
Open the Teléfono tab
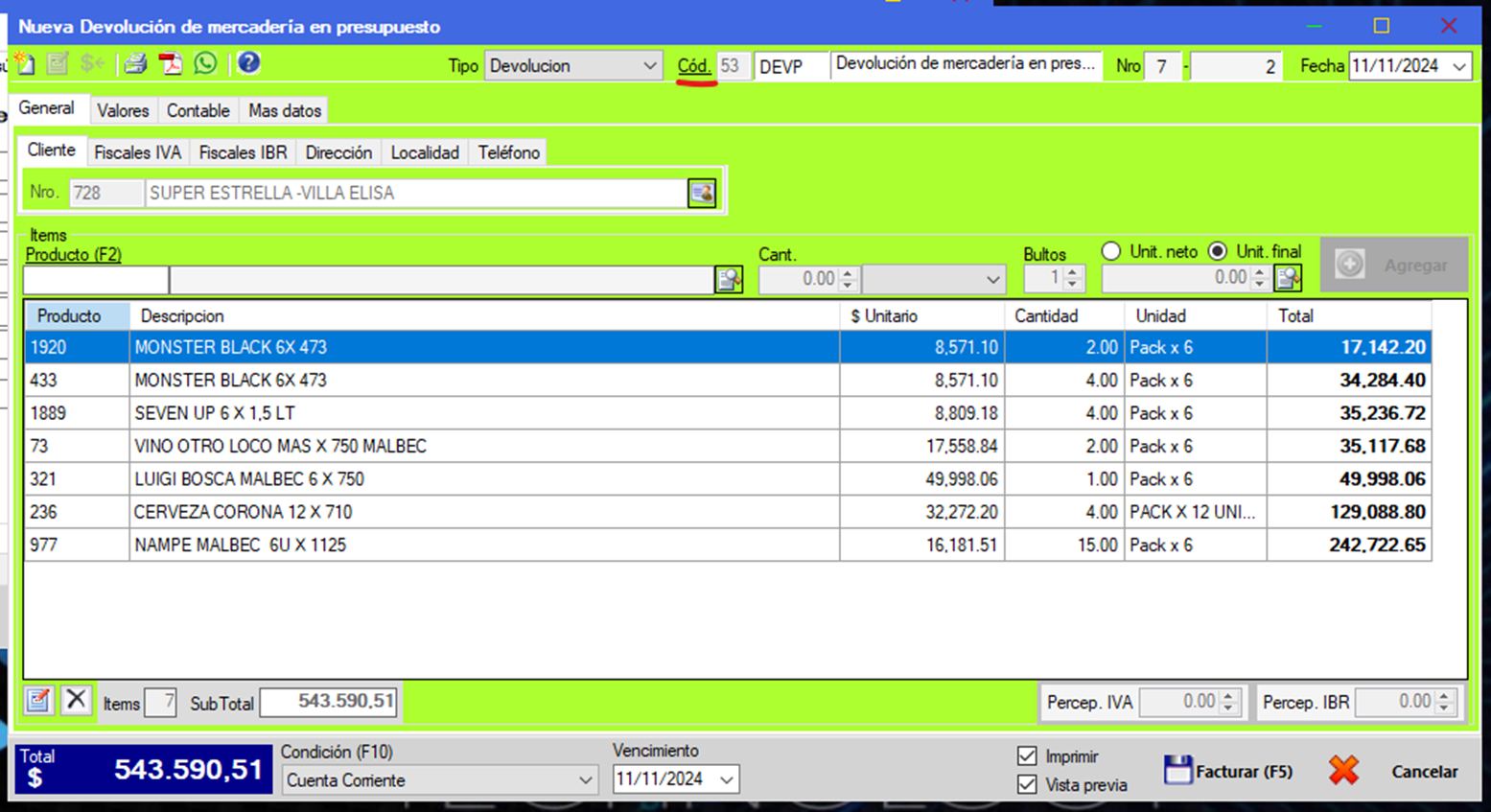coord(509,152)
